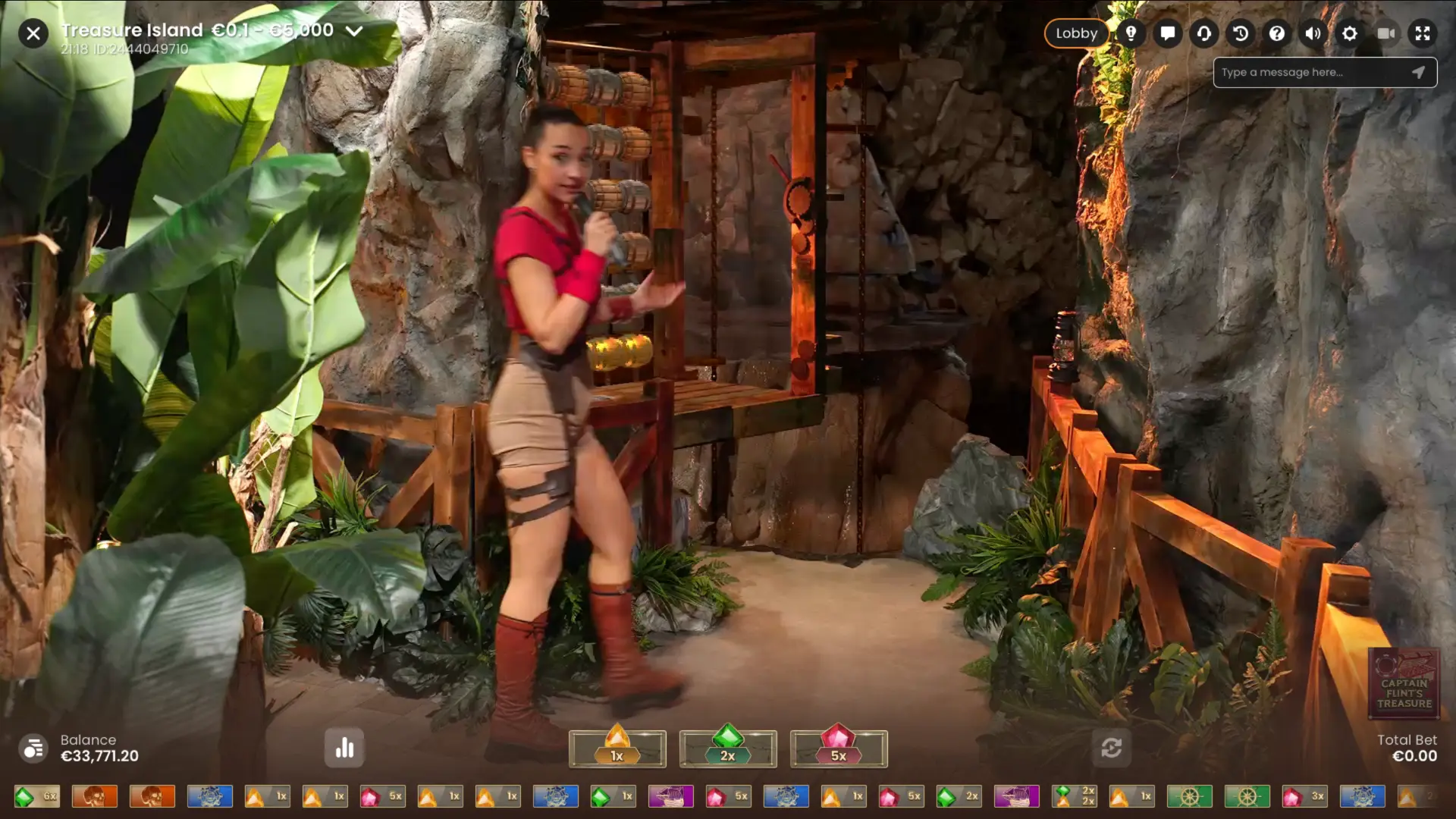Select the green 2x result in history
This screenshot has height=819, width=1456.
(x=959, y=796)
